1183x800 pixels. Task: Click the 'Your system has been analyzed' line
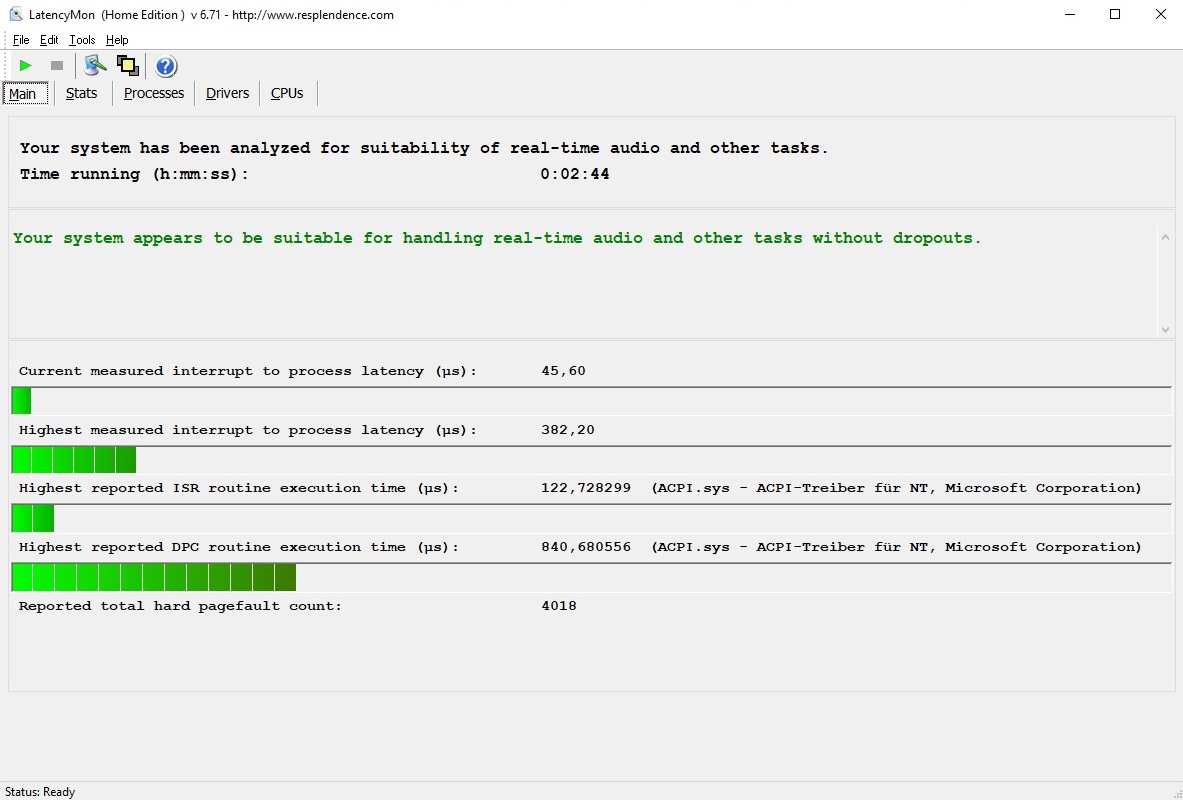coord(424,148)
